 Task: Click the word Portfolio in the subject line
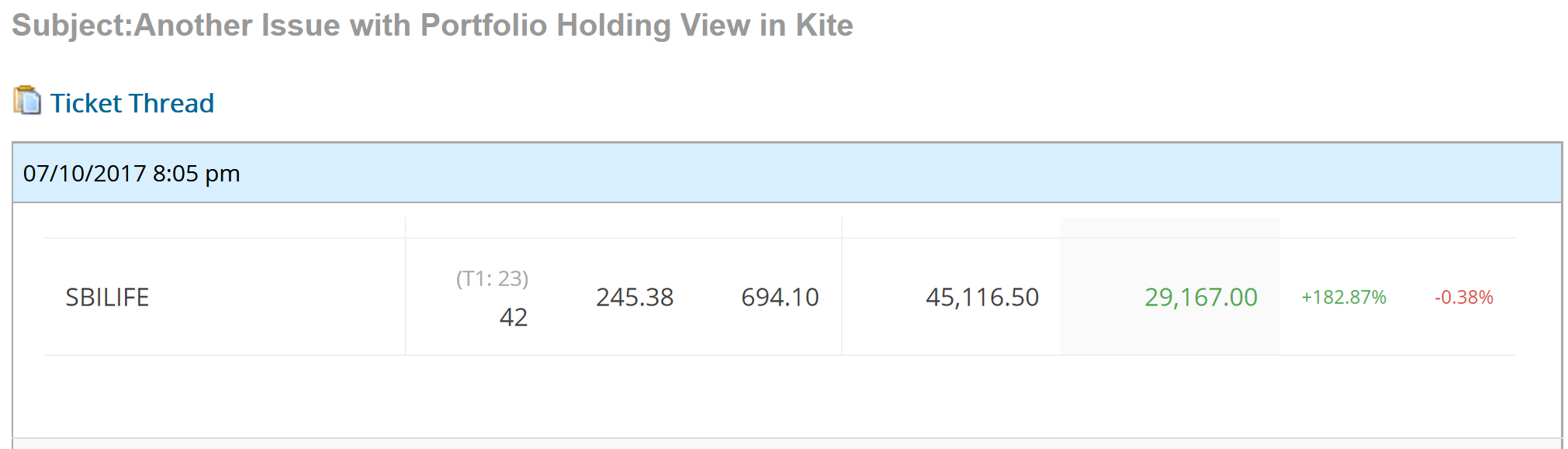483,25
